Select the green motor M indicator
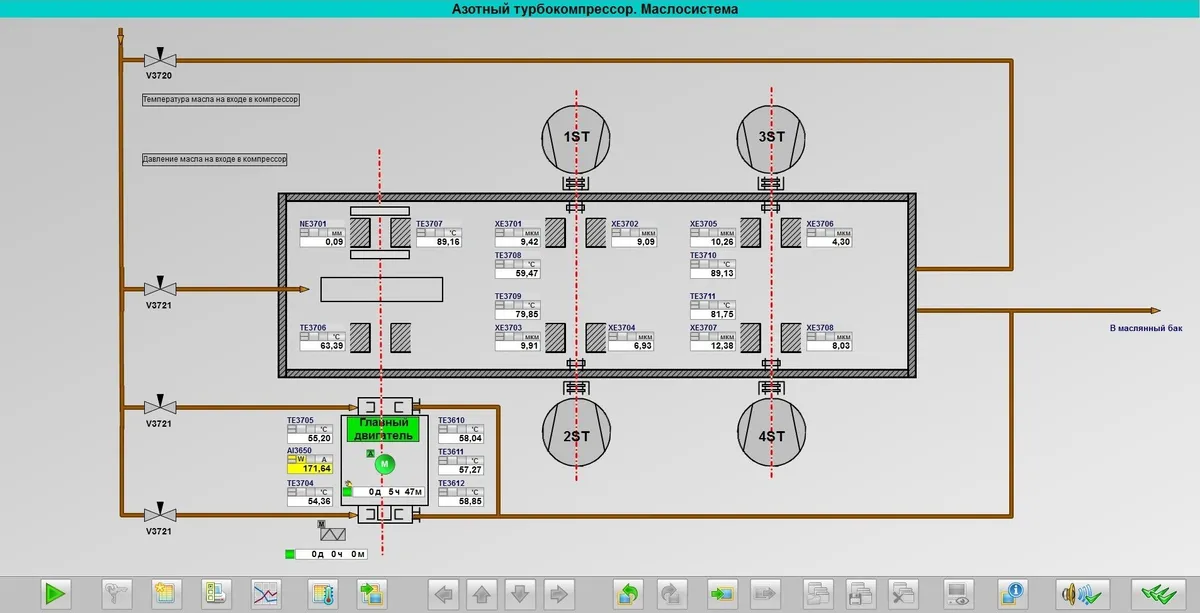 [x=385, y=464]
